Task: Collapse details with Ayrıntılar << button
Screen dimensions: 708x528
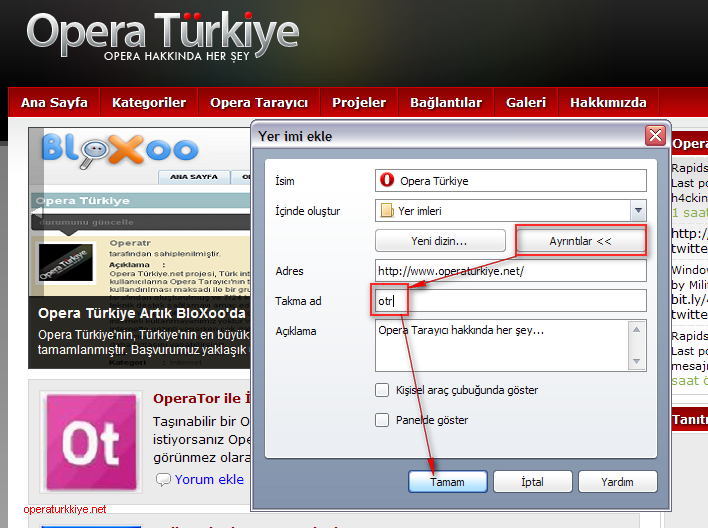Action: coord(580,241)
